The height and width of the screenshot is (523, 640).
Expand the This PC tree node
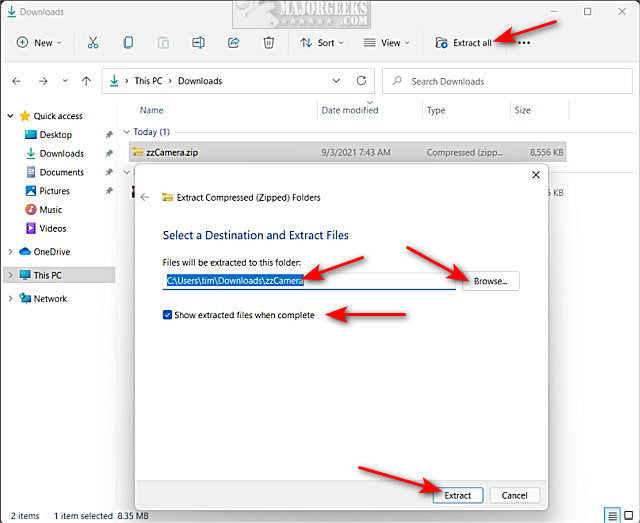click(x=10, y=275)
